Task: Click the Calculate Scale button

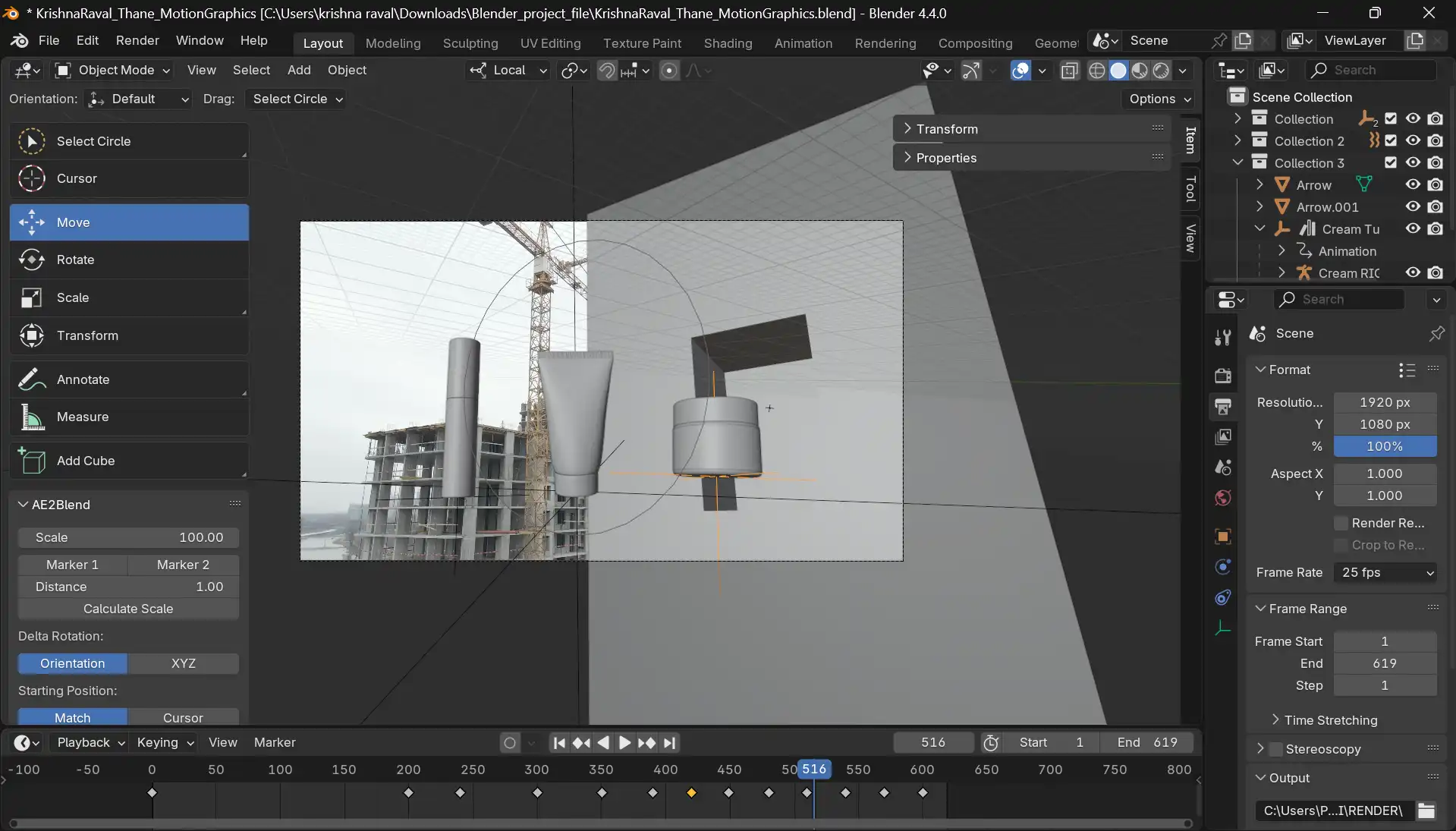Action: [x=128, y=609]
